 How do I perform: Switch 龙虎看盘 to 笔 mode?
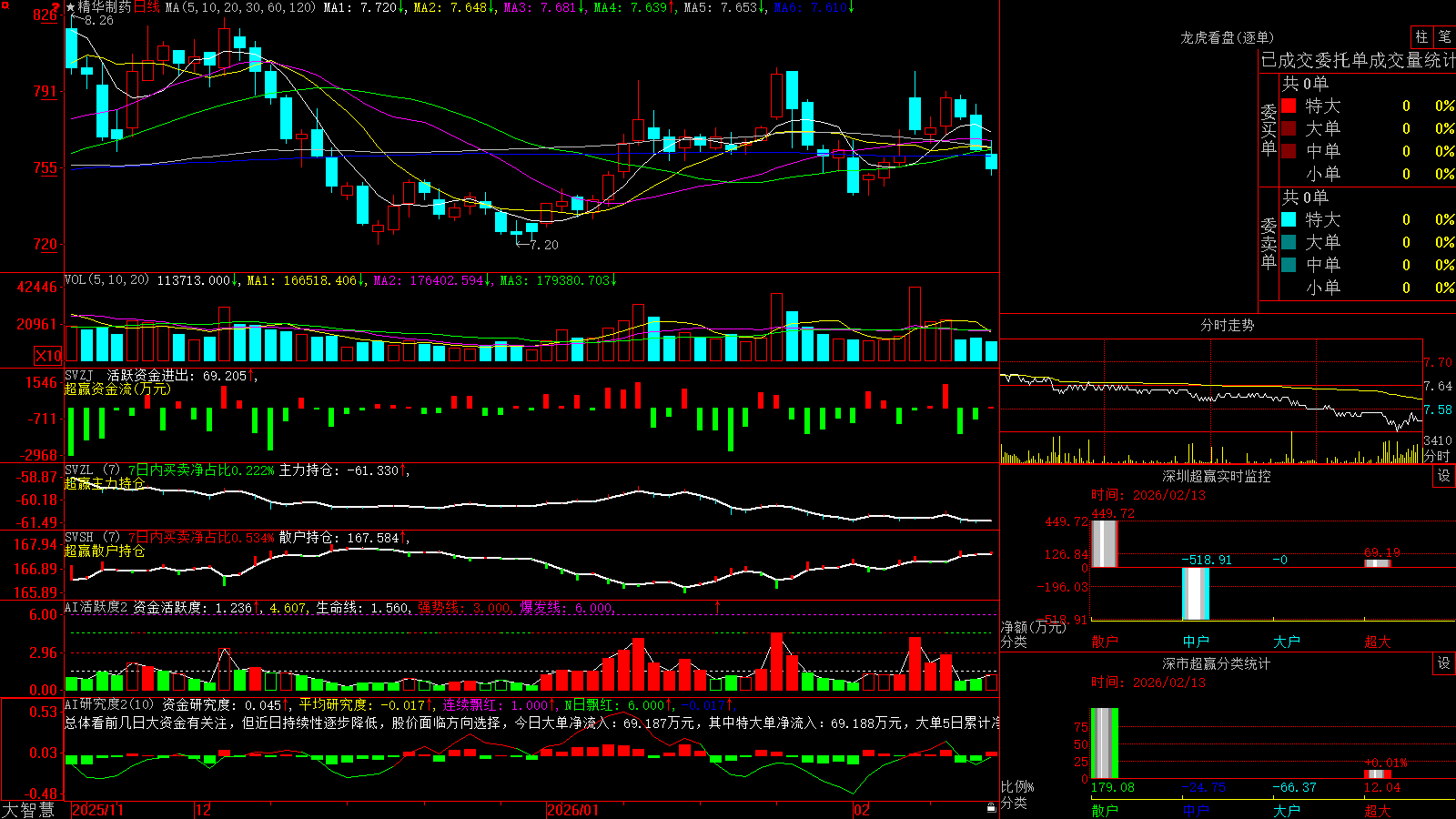tap(1444, 36)
